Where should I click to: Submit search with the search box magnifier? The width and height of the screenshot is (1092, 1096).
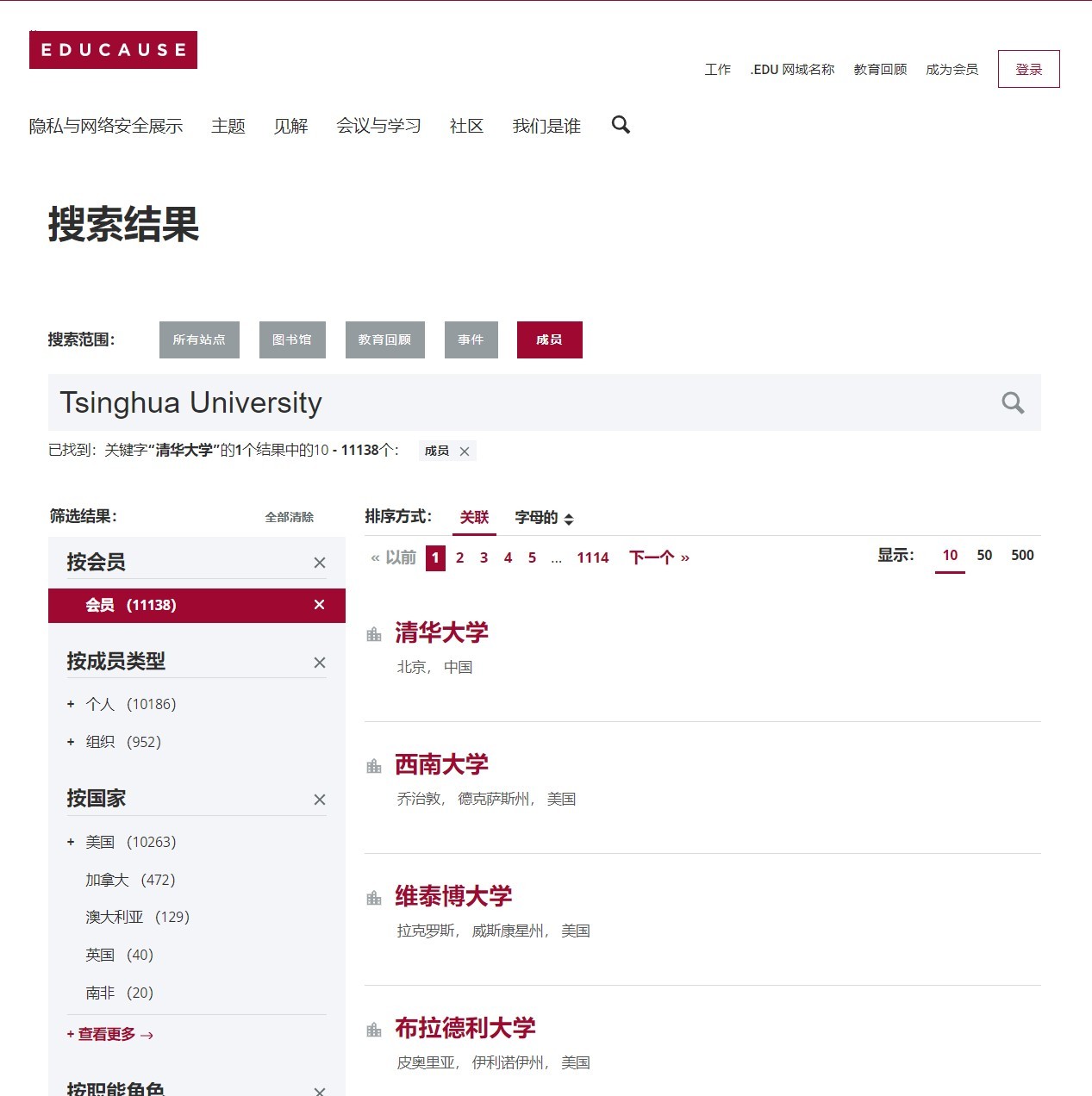[1013, 402]
